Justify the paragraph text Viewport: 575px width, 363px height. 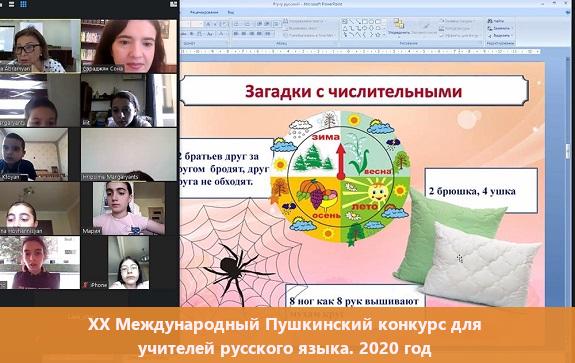(259, 34)
